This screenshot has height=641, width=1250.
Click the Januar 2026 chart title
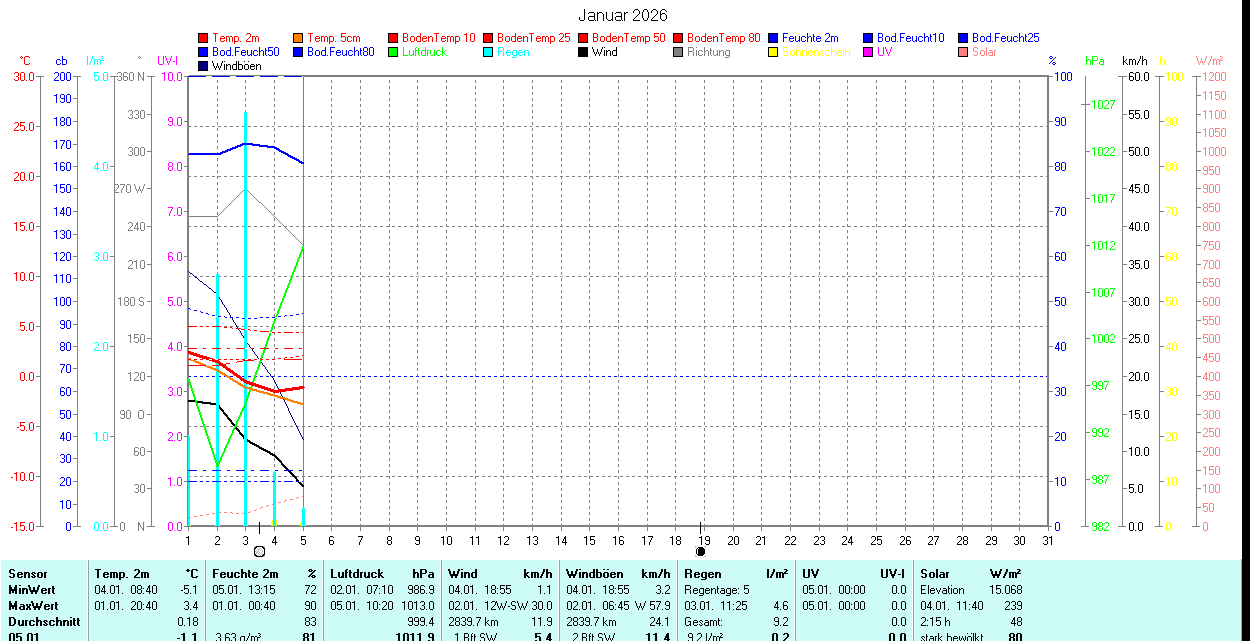point(623,15)
